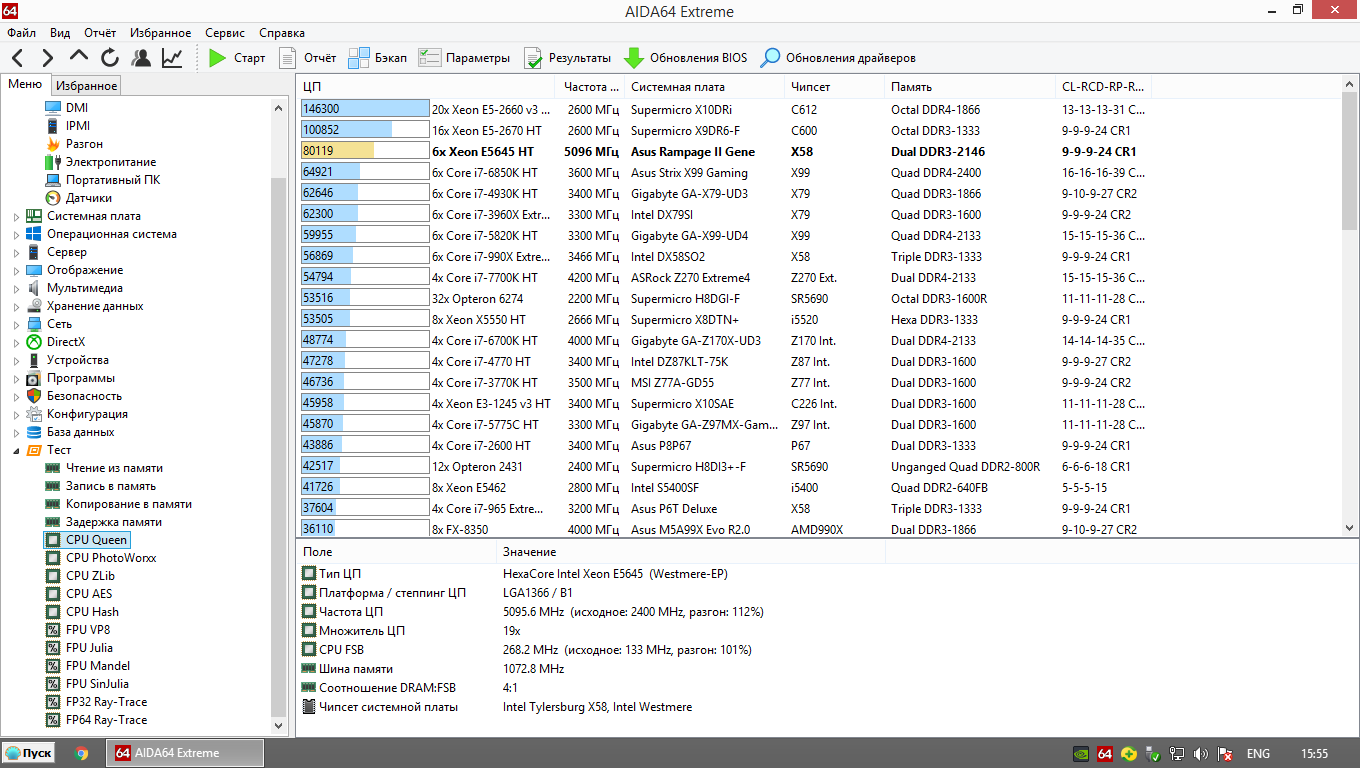
Task: Select the DMI item icon in the tree
Action: (x=53, y=108)
